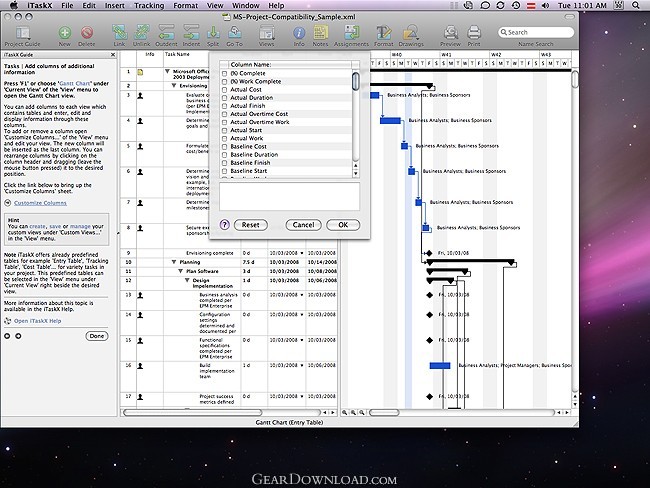Click the resource icon in row 3

[141, 96]
